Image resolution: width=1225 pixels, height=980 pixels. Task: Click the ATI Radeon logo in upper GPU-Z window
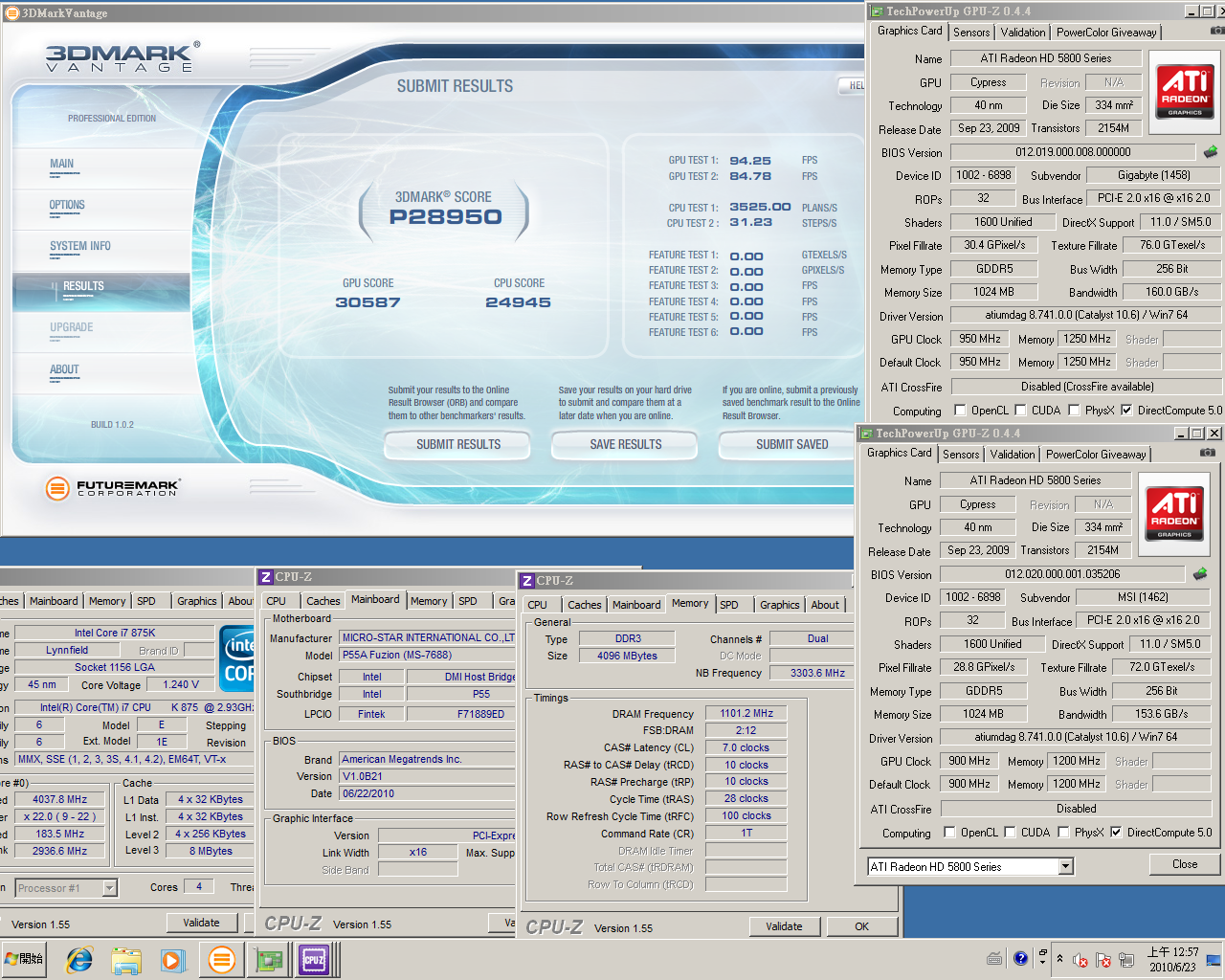tap(1185, 92)
